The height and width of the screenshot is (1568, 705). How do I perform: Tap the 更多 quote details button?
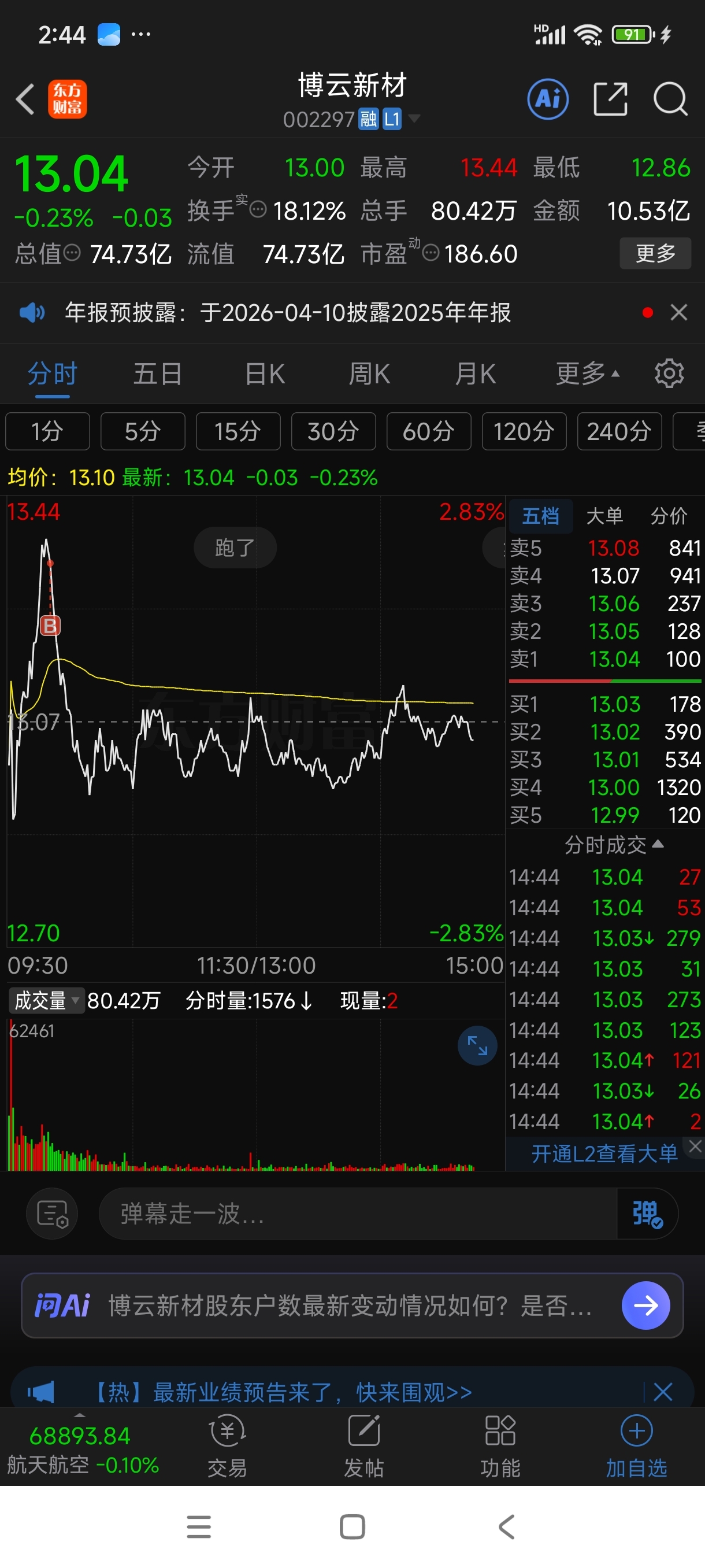tap(655, 253)
